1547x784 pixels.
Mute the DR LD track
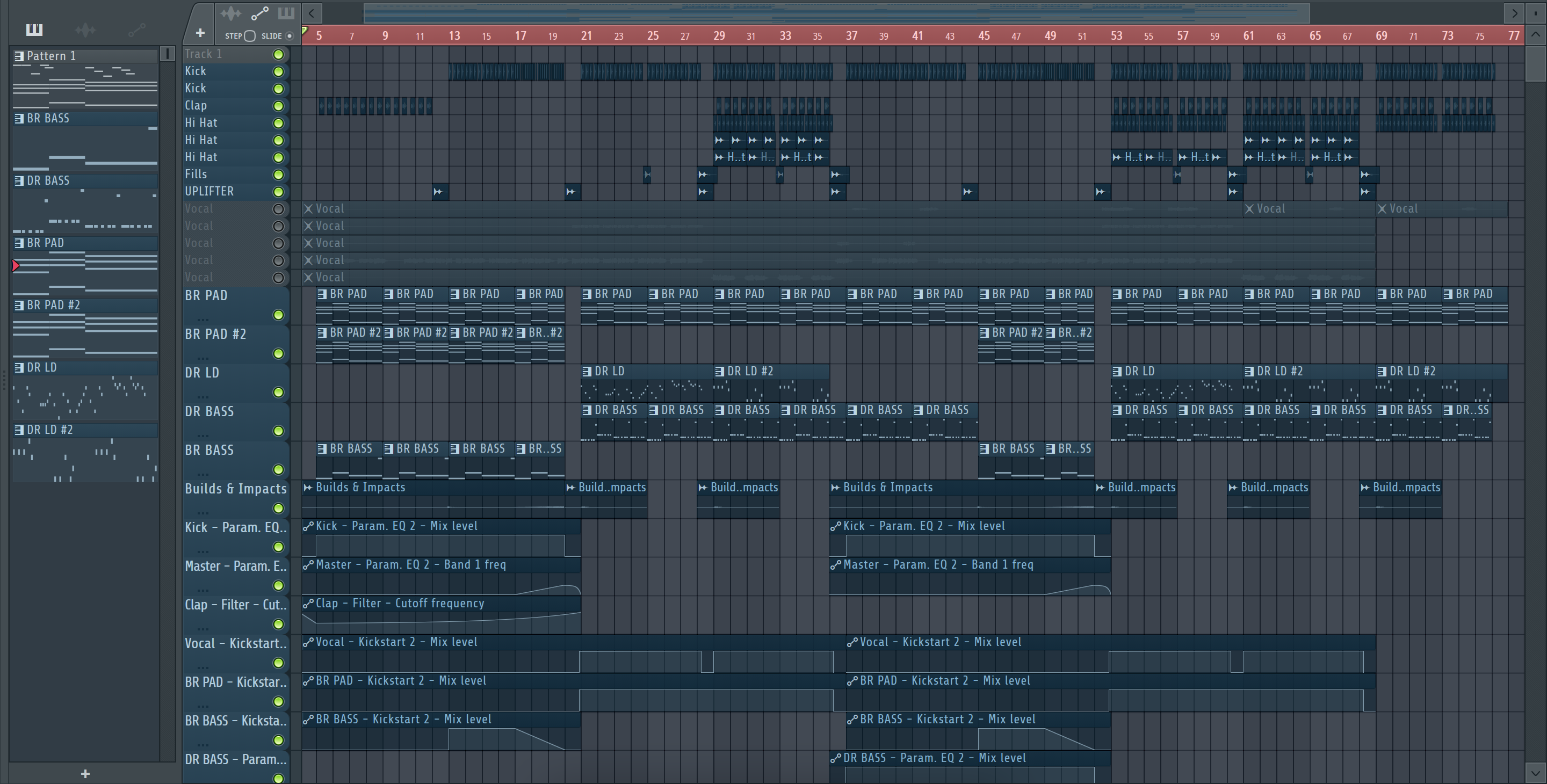point(278,392)
